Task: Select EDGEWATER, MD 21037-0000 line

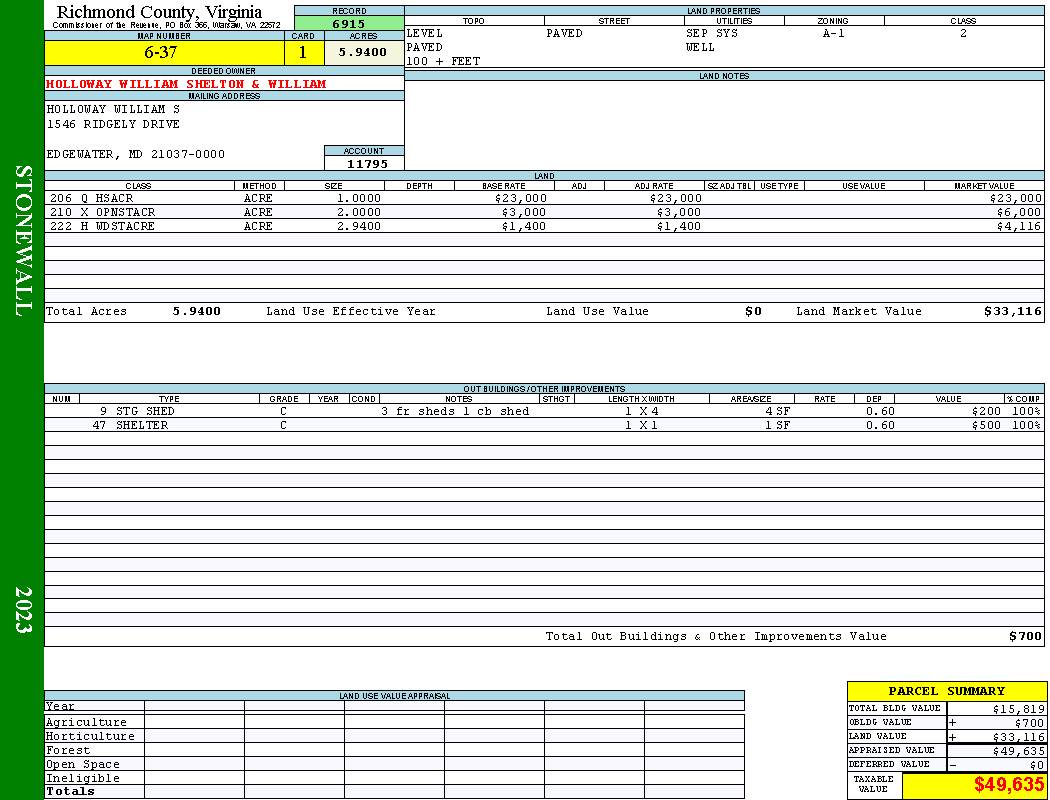Action: click(136, 154)
